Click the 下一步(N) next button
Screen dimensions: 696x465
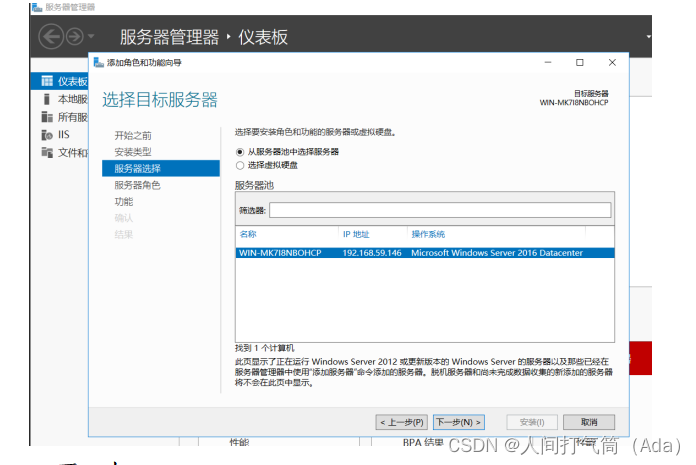coord(459,422)
